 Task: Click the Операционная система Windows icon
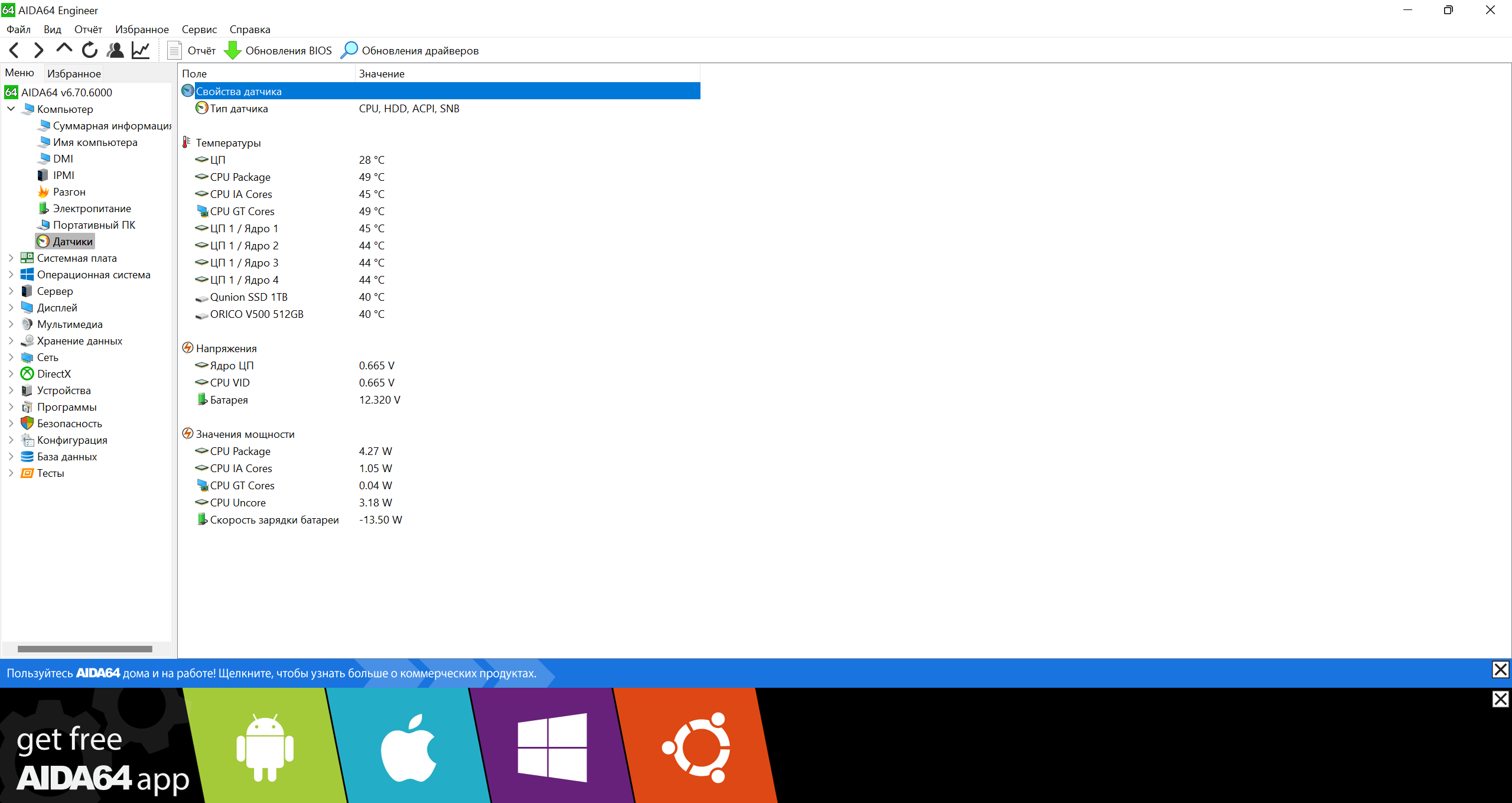click(x=27, y=274)
